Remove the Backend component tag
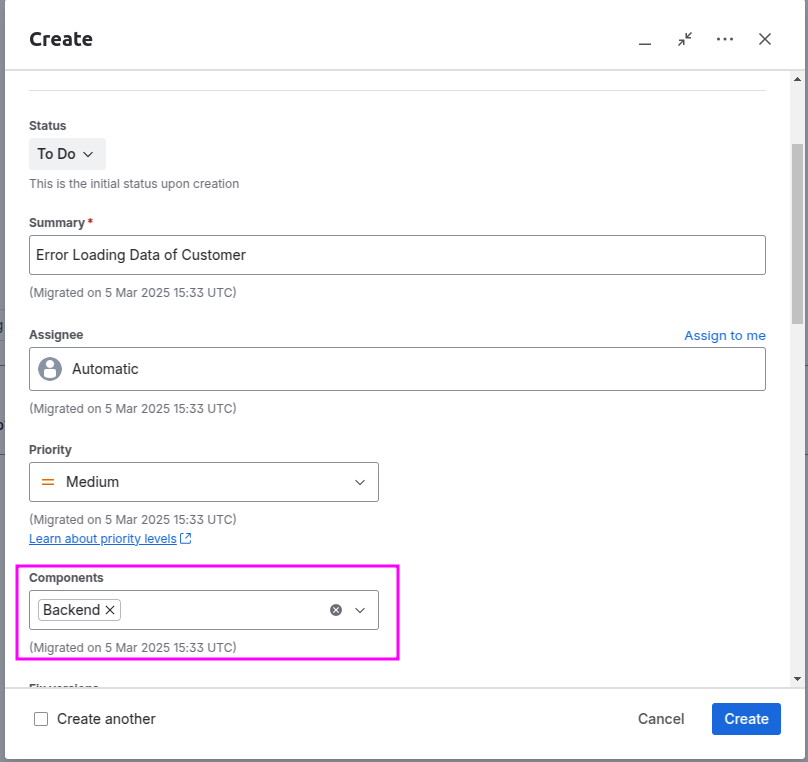This screenshot has width=808, height=762. point(110,610)
